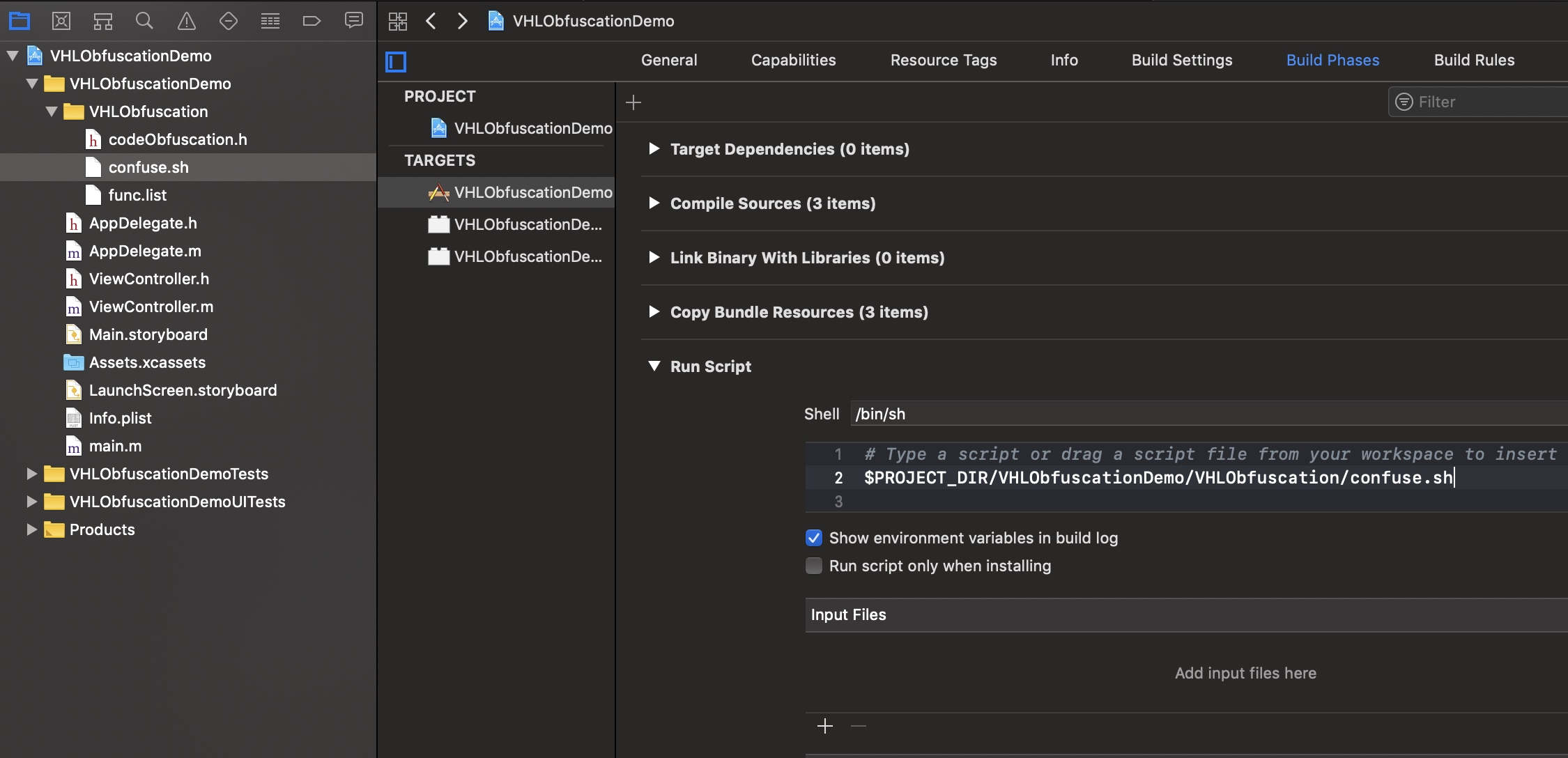Image resolution: width=1568 pixels, height=758 pixels.
Task: Add an input file with plus
Action: [824, 726]
